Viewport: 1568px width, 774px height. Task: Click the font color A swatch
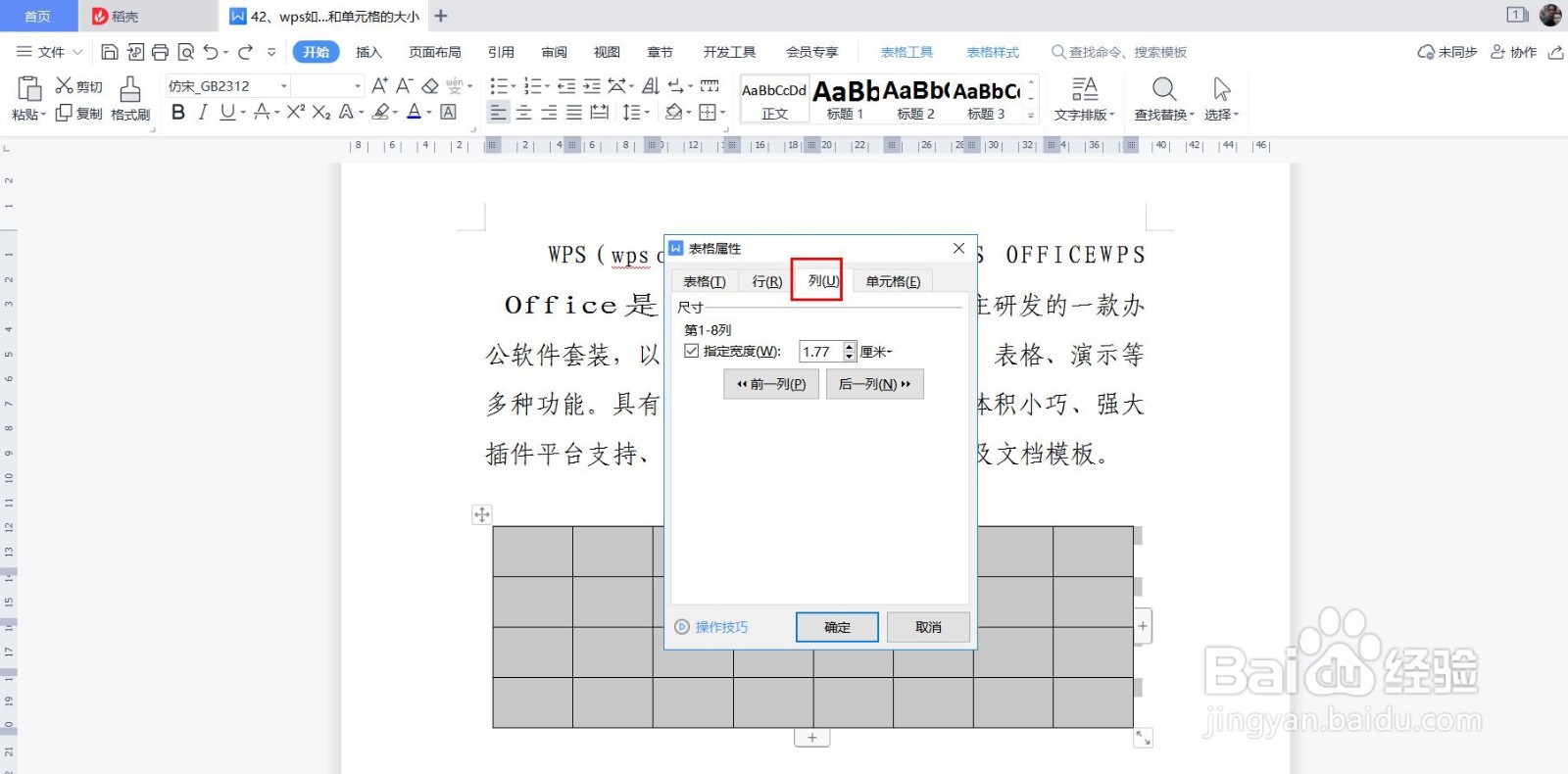414,113
